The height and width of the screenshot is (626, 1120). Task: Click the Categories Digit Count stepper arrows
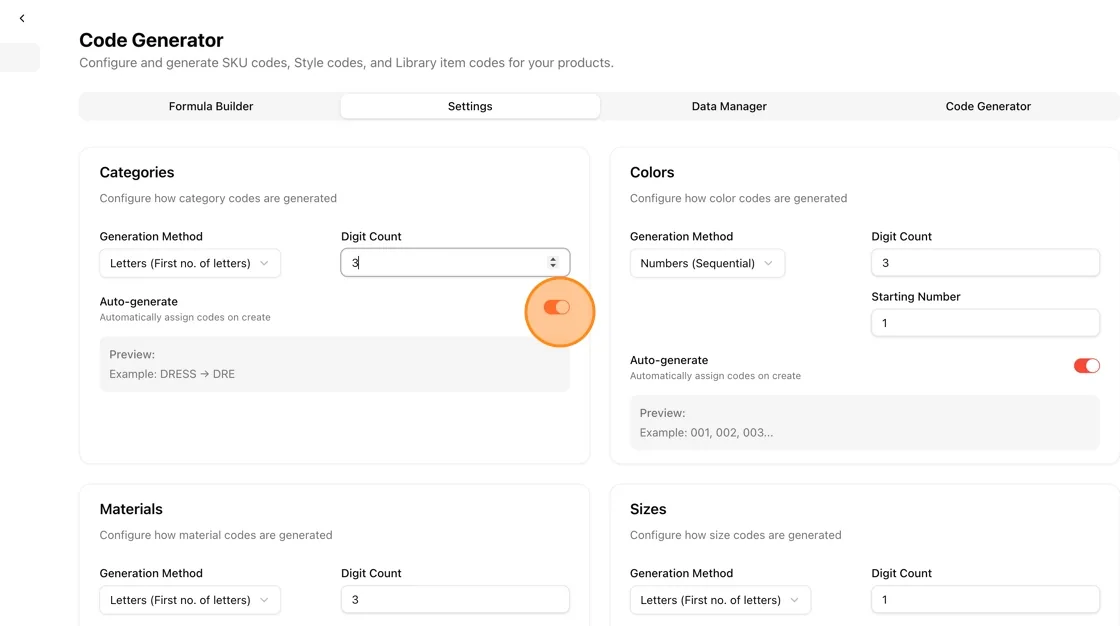553,263
